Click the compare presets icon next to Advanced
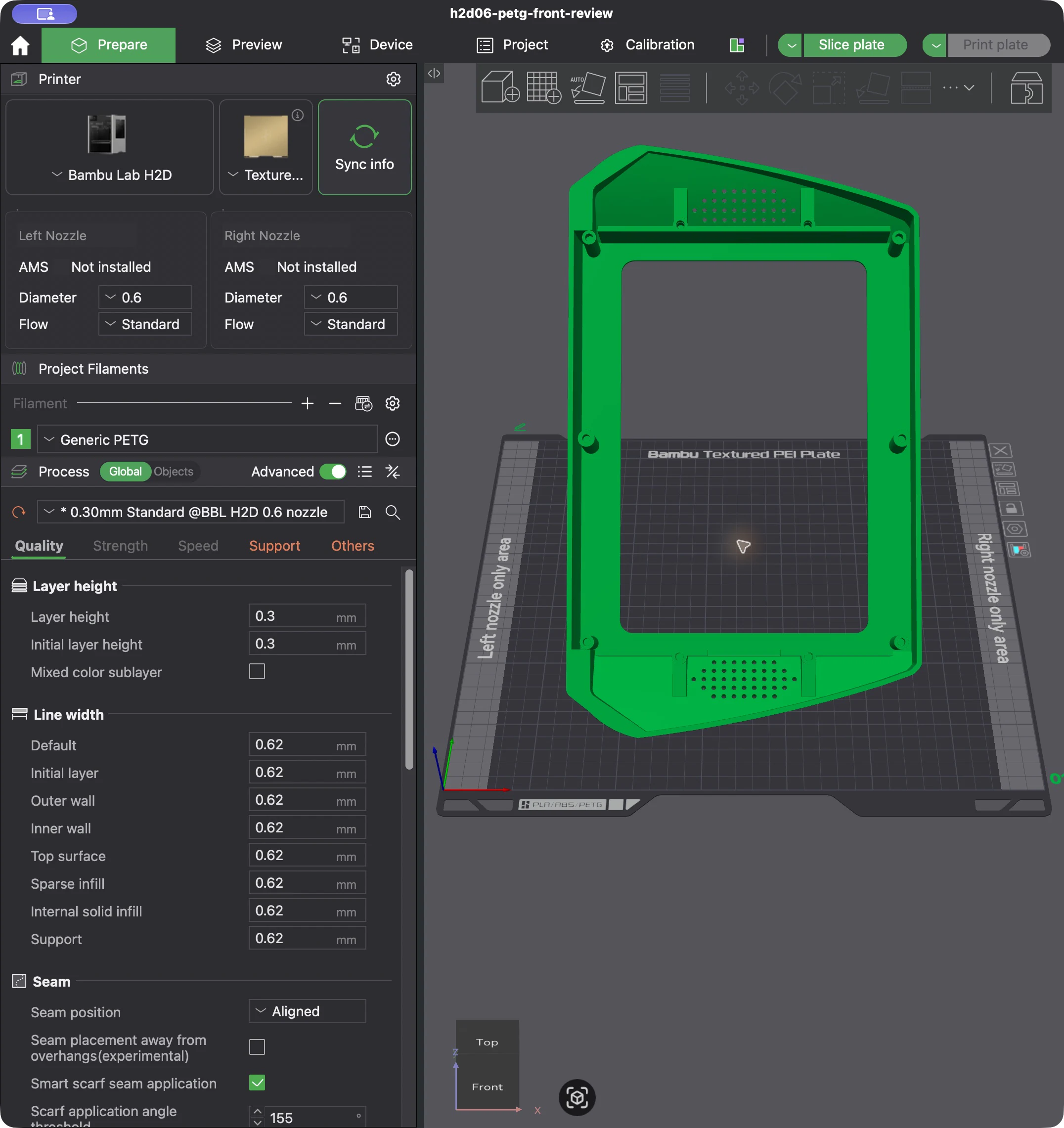This screenshot has height=1128, width=1064. 393,472
